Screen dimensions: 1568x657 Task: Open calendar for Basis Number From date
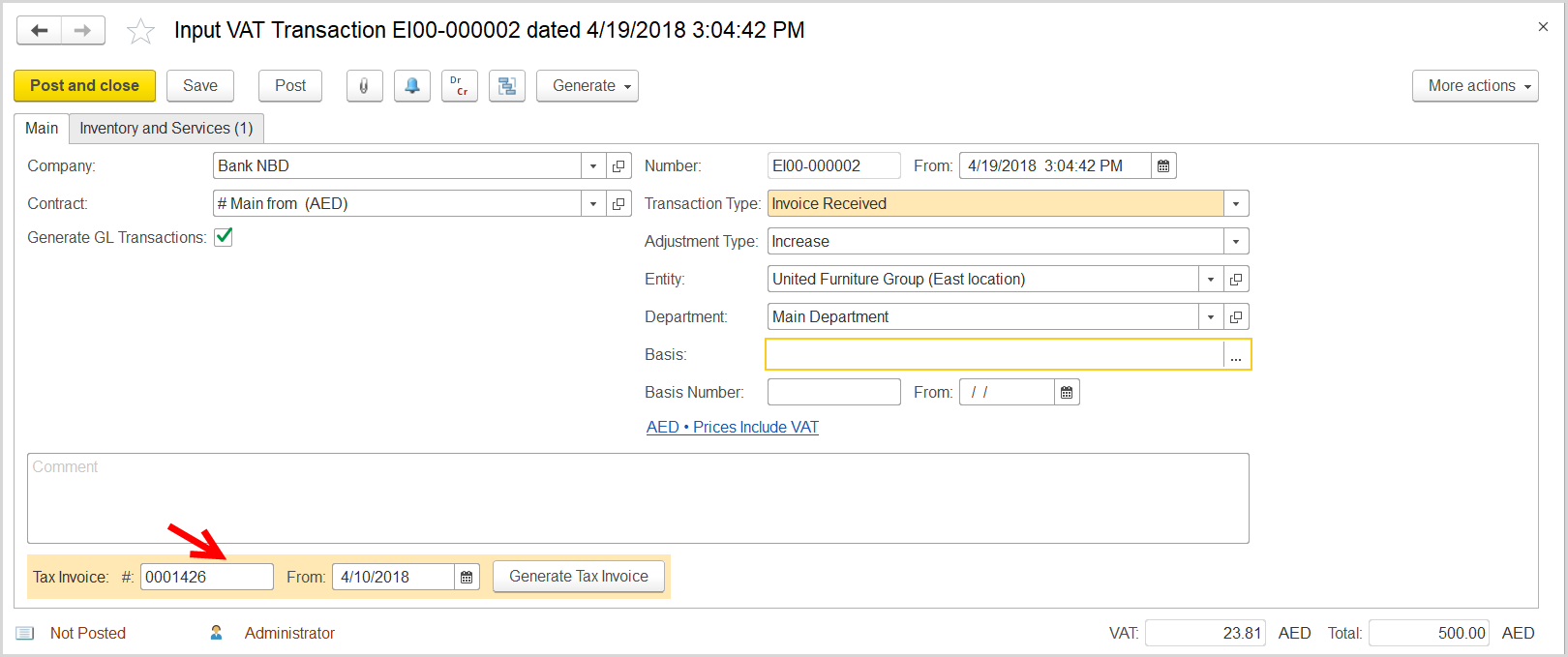[1067, 392]
